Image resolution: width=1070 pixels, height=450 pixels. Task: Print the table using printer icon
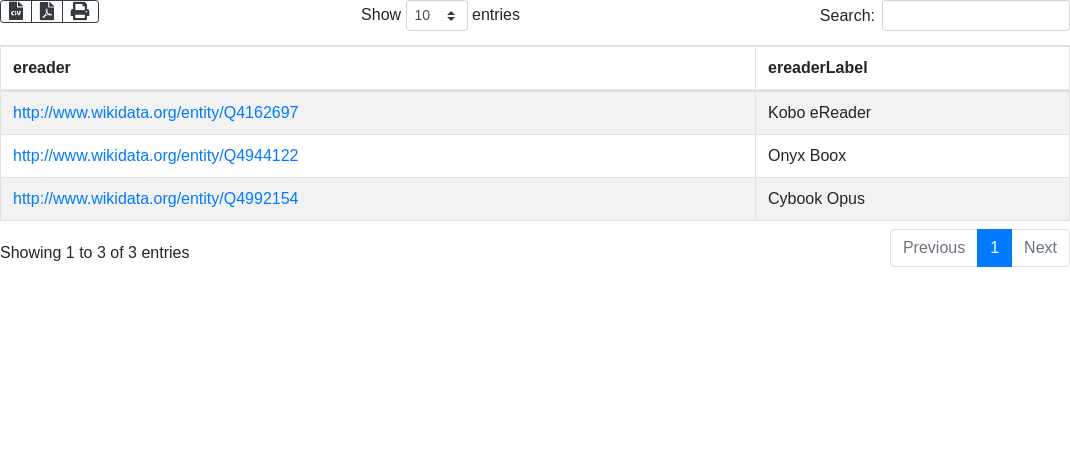[80, 11]
